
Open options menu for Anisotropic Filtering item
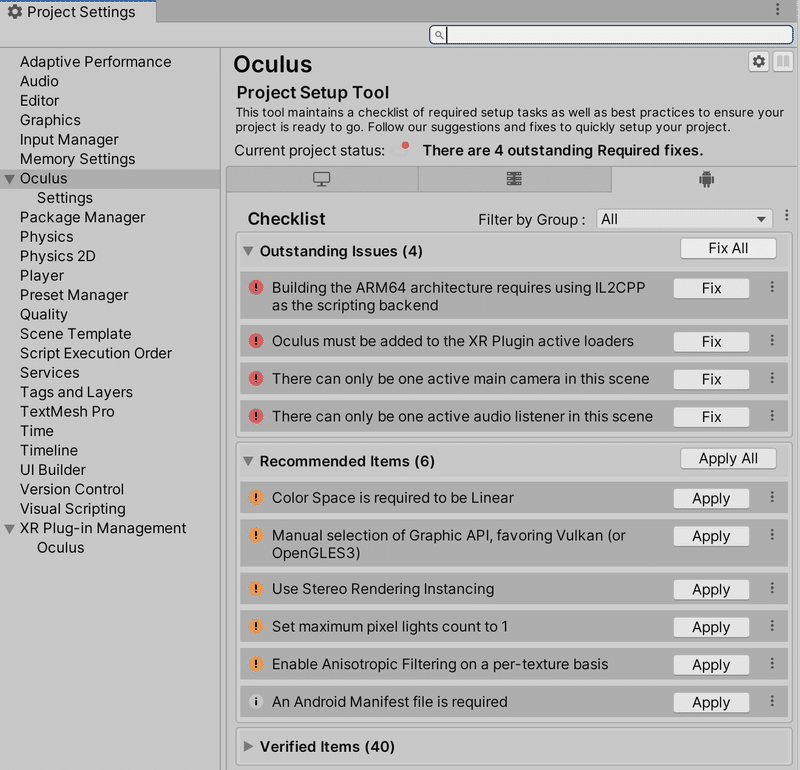tap(772, 663)
